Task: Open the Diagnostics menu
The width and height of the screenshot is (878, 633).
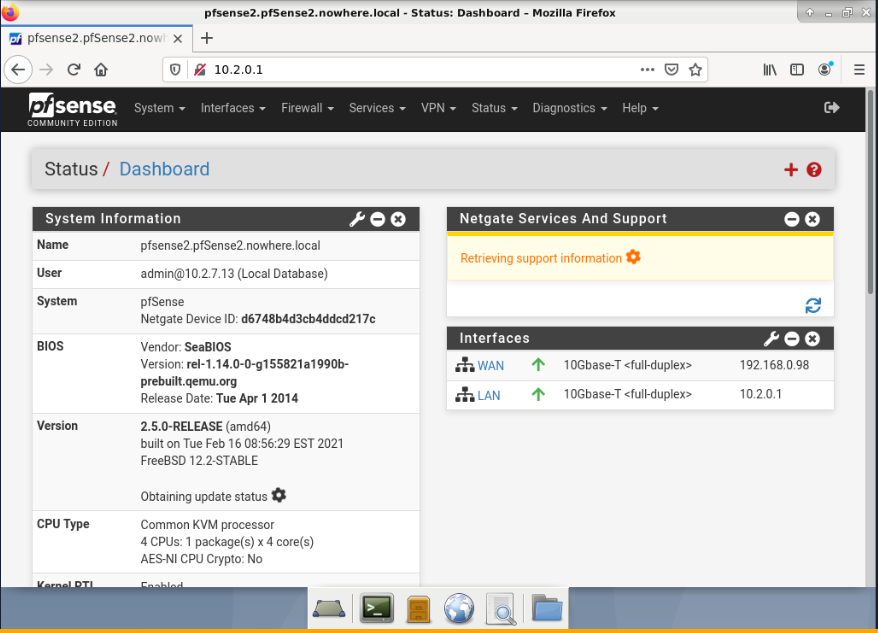Action: pos(569,108)
